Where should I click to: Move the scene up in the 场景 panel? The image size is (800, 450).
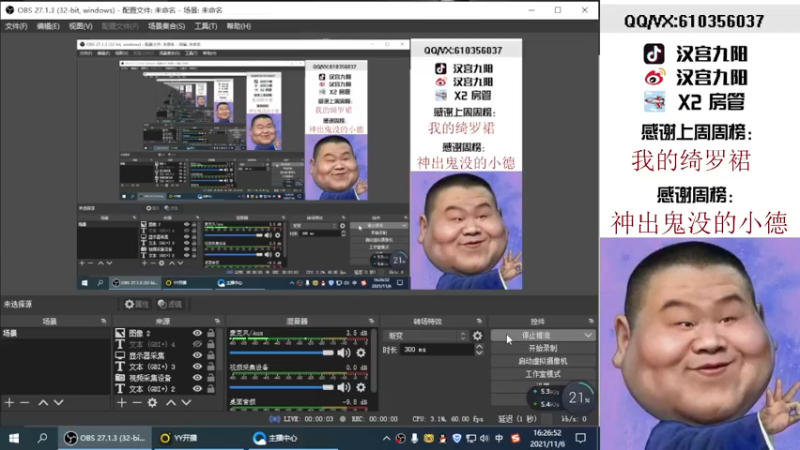[x=43, y=403]
